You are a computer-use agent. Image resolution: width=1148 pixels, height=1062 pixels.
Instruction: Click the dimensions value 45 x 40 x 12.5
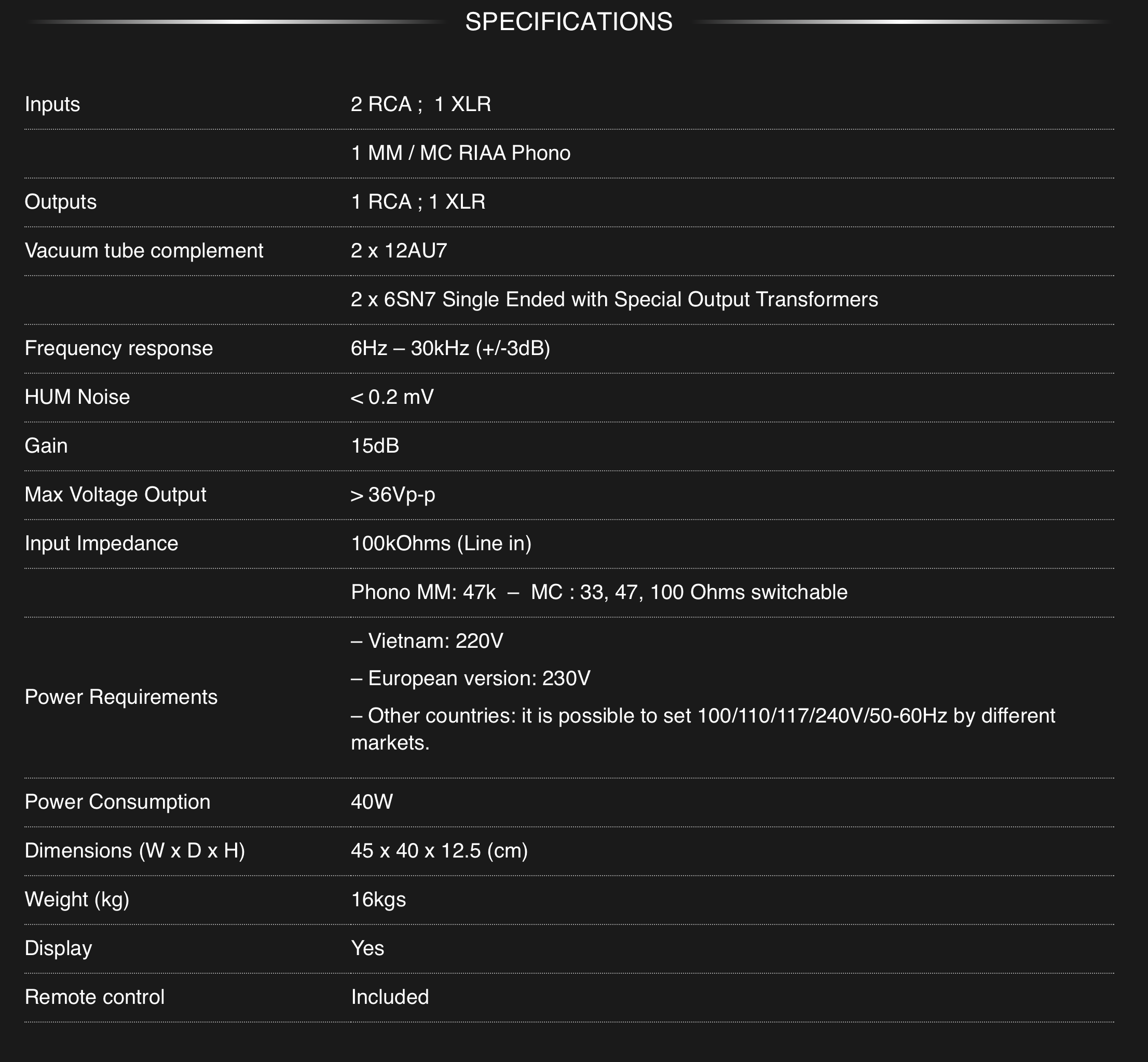click(439, 851)
